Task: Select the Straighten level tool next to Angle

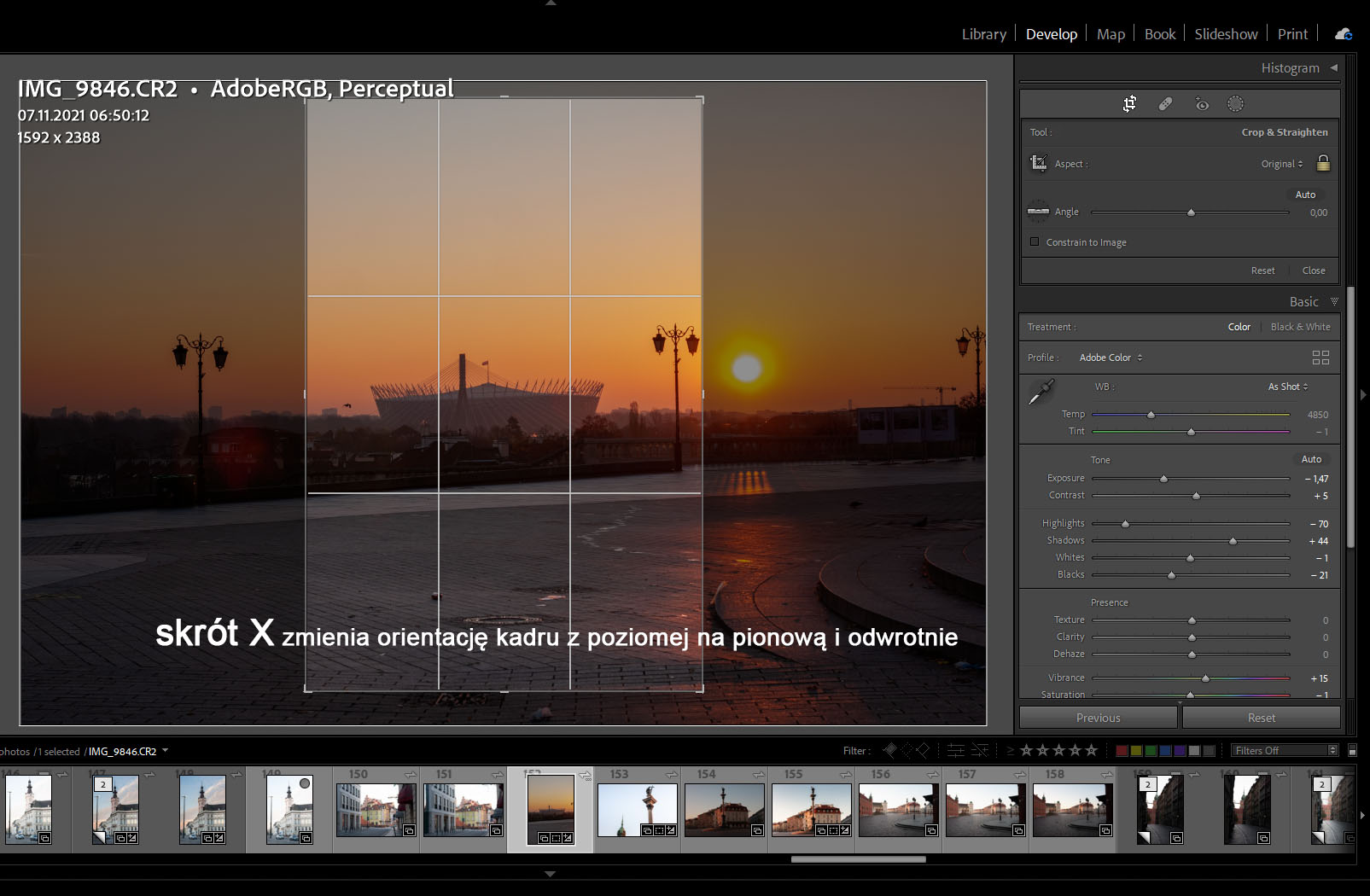Action: tap(1038, 212)
